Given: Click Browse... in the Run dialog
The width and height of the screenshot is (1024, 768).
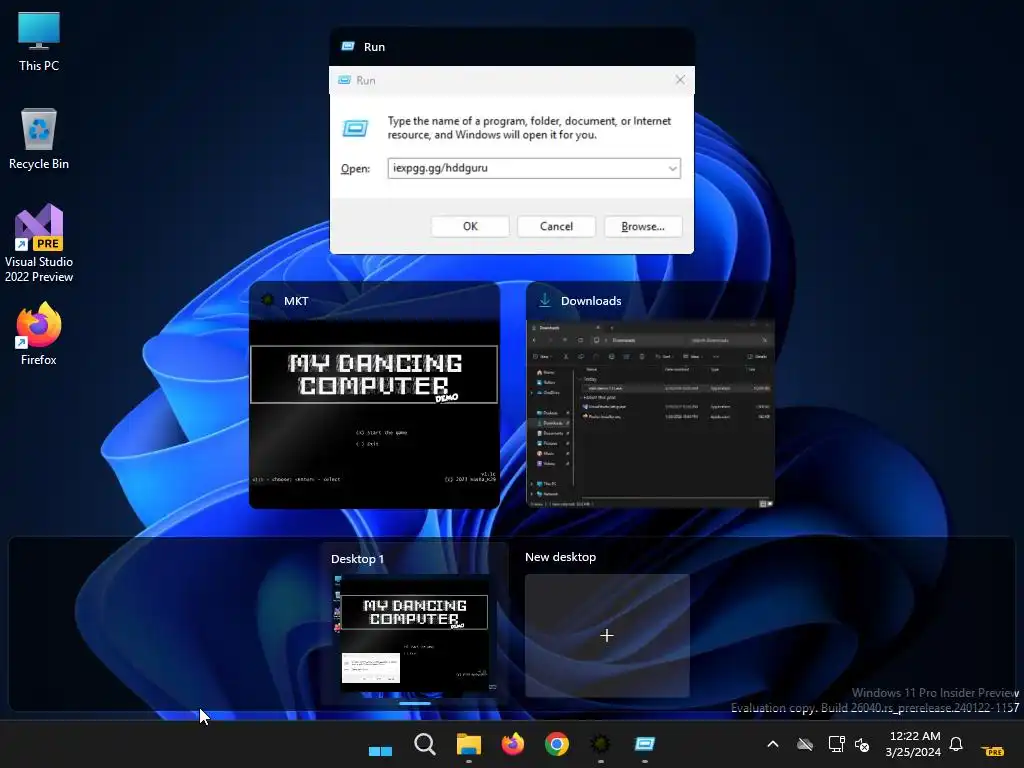Looking at the screenshot, I should click(x=643, y=226).
